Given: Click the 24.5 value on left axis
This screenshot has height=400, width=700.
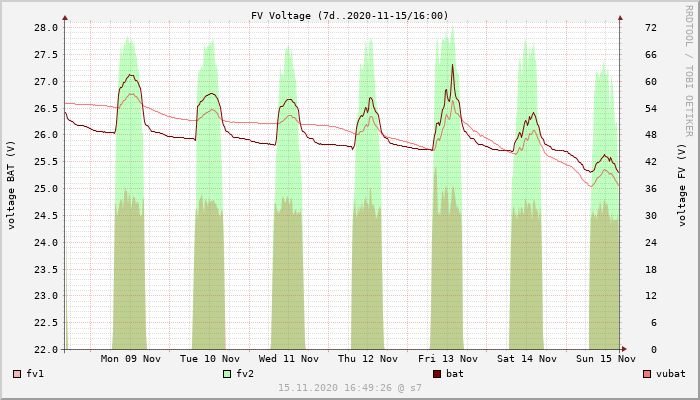Looking at the screenshot, I should tap(46, 216).
